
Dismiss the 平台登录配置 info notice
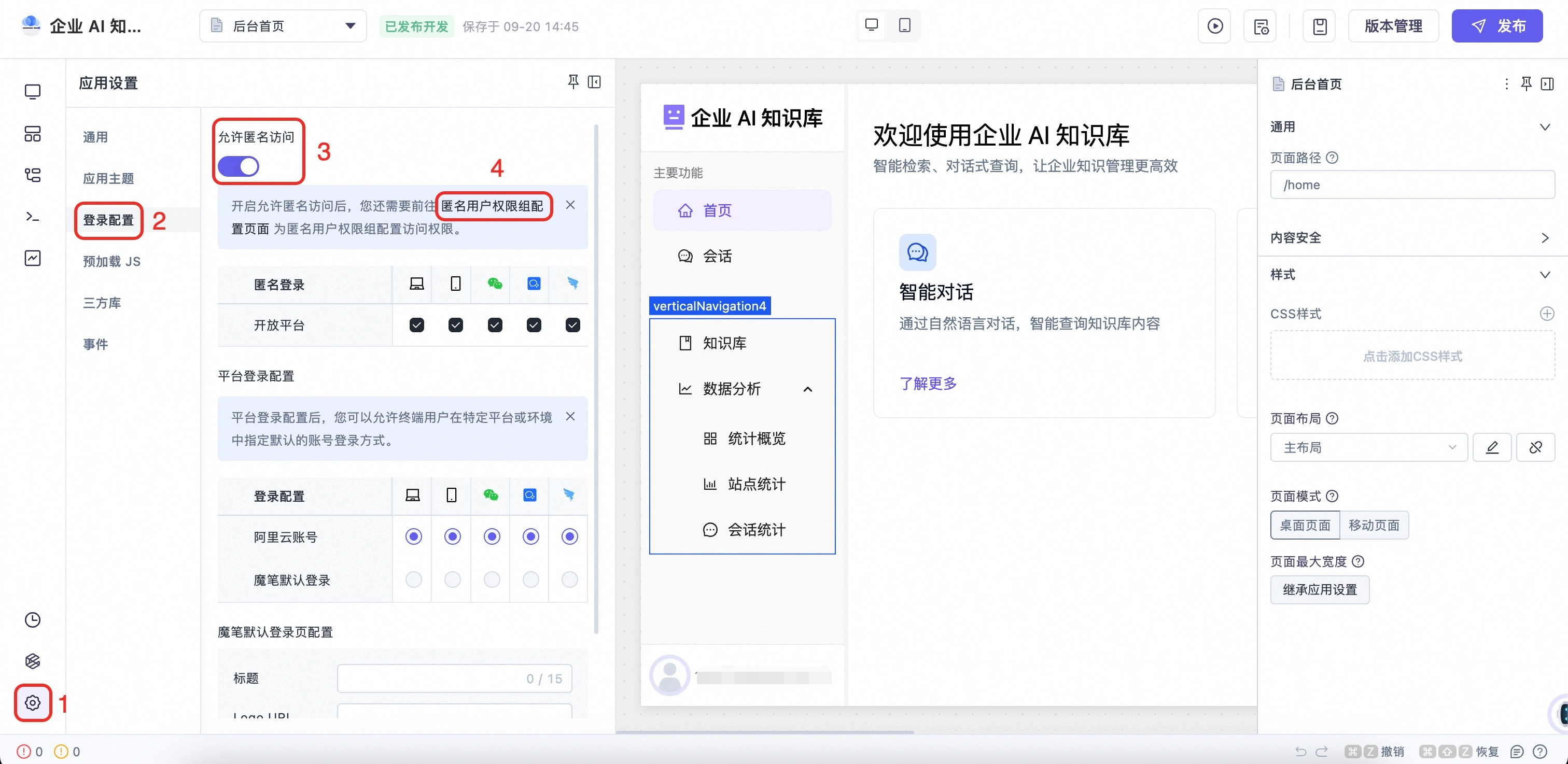click(x=570, y=417)
